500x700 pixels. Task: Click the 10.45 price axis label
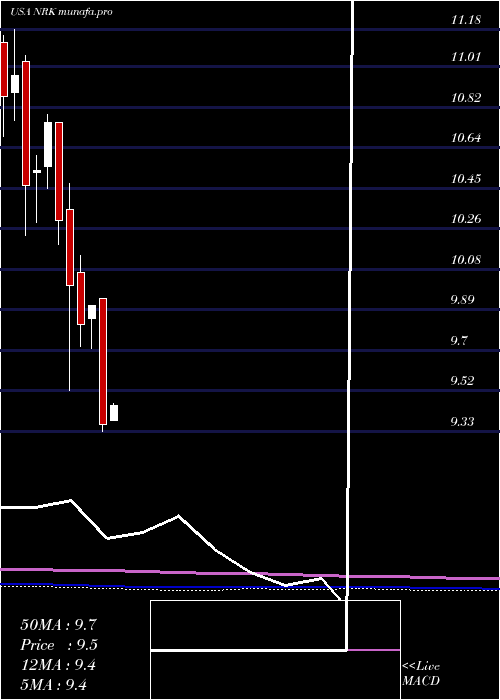pos(466,179)
